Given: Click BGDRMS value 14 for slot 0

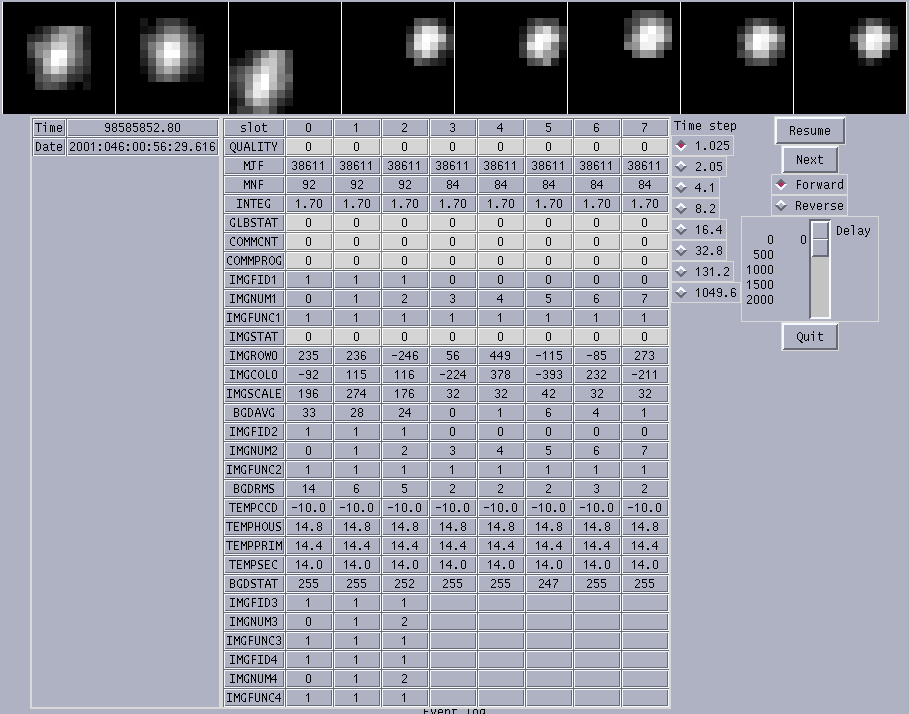Looking at the screenshot, I should pos(308,489).
